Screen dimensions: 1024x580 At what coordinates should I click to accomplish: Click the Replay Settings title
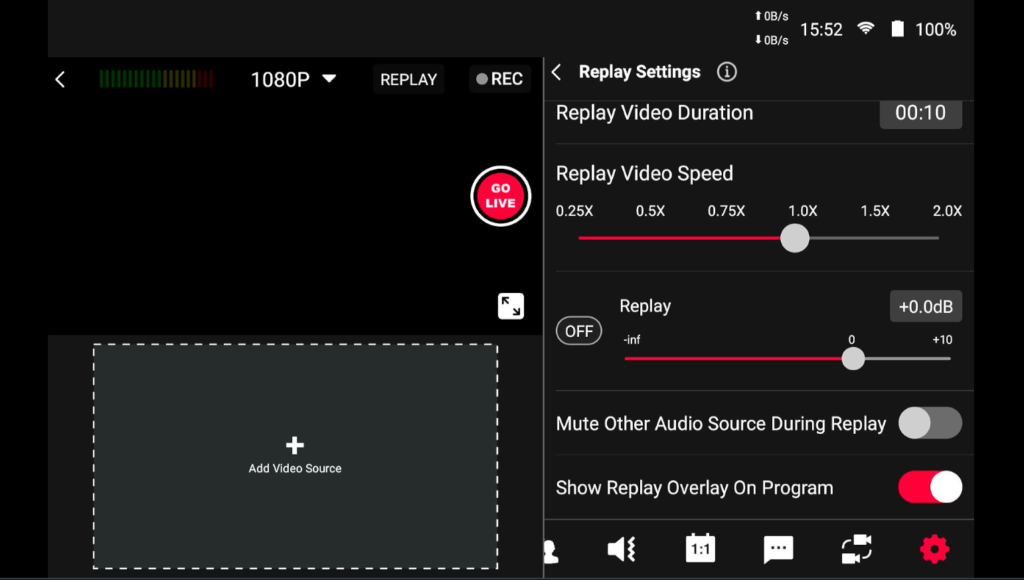[639, 72]
